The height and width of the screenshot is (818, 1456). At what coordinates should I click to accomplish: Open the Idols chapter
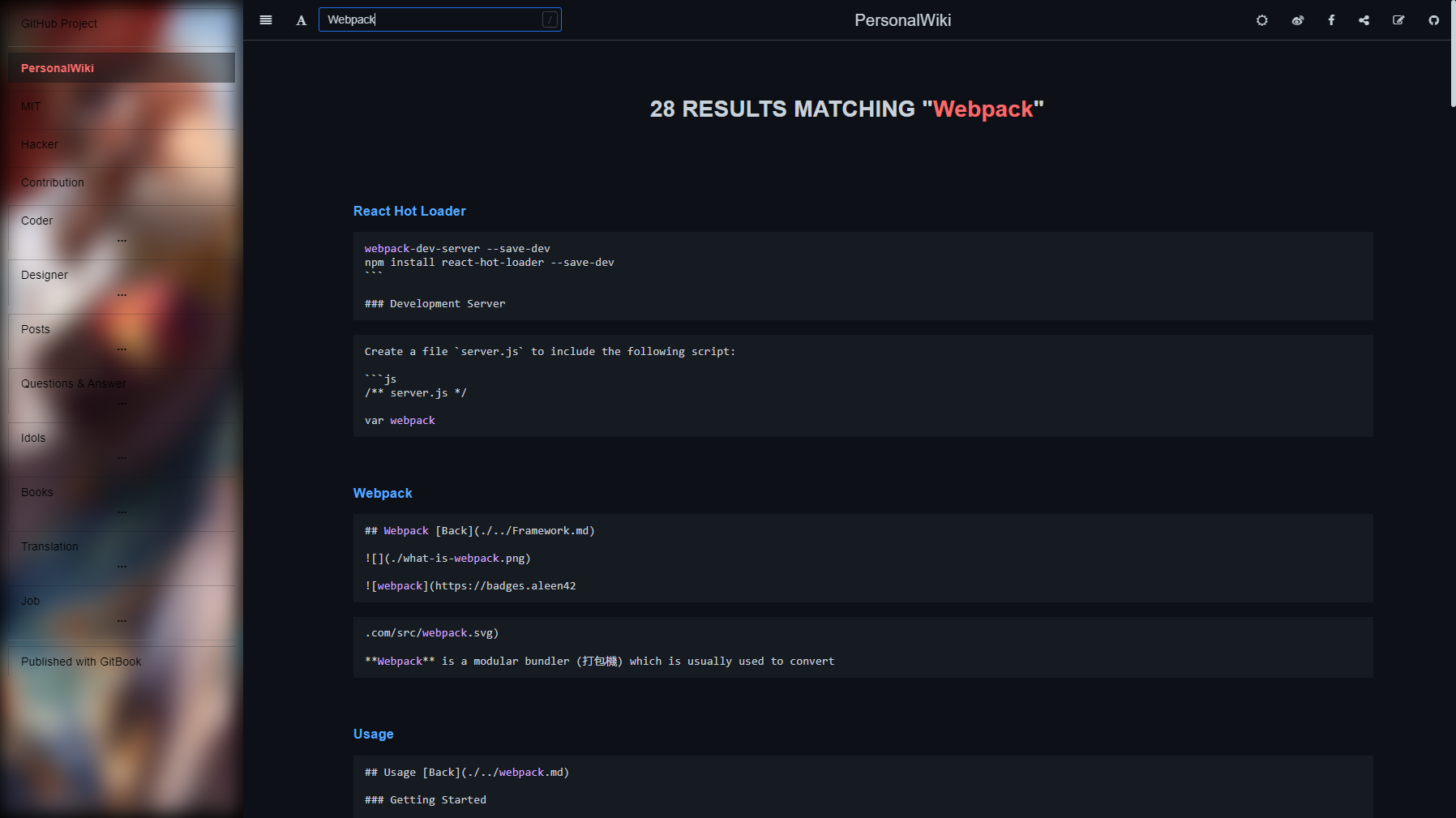(x=33, y=438)
